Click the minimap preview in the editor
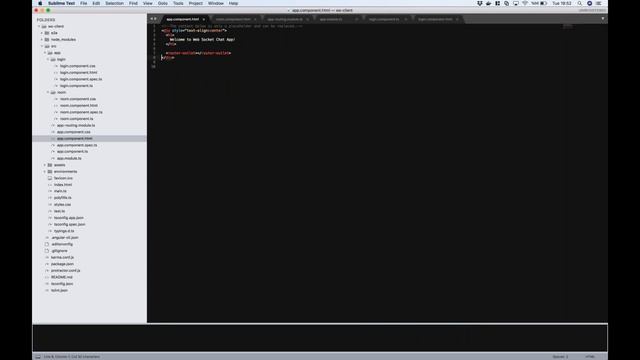Viewport: 640px width, 360px height. point(568,26)
